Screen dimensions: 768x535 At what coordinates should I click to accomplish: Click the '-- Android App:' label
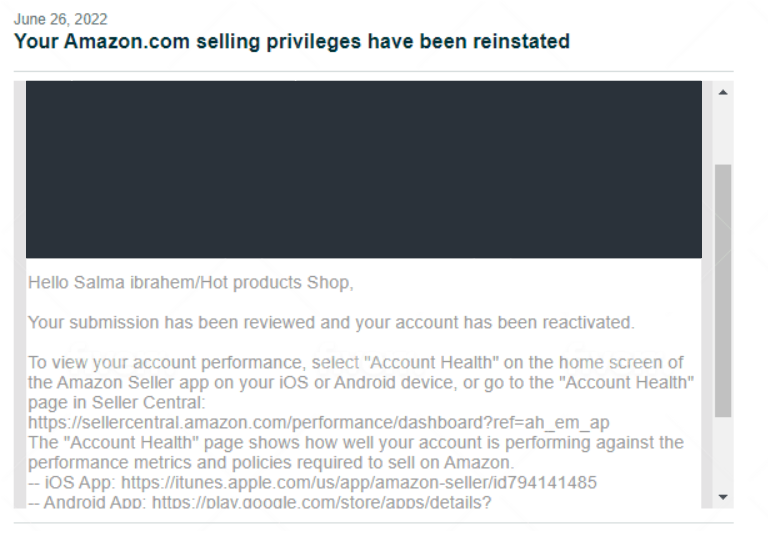tap(87, 502)
